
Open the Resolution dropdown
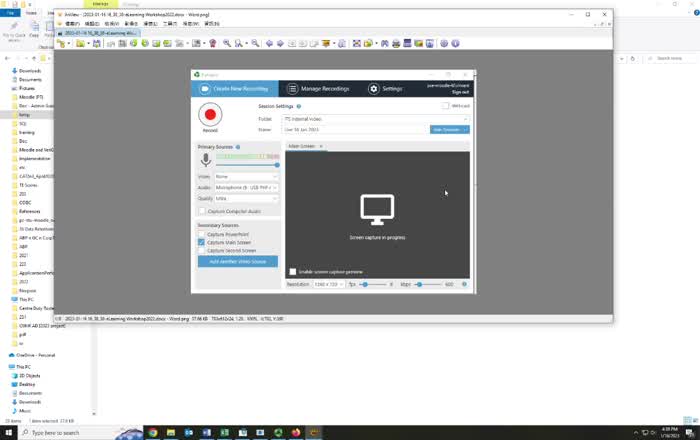[x=329, y=284]
